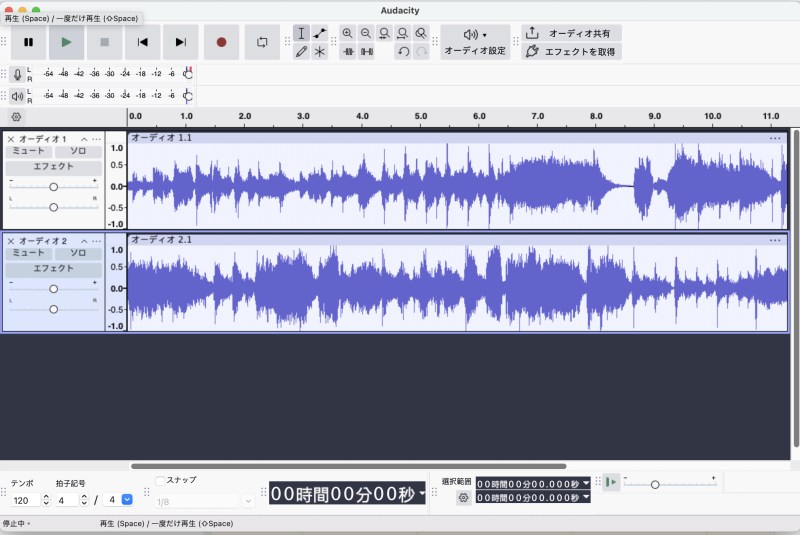This screenshot has height=535, width=800.
Task: Undo the last action
Action: coord(403,52)
